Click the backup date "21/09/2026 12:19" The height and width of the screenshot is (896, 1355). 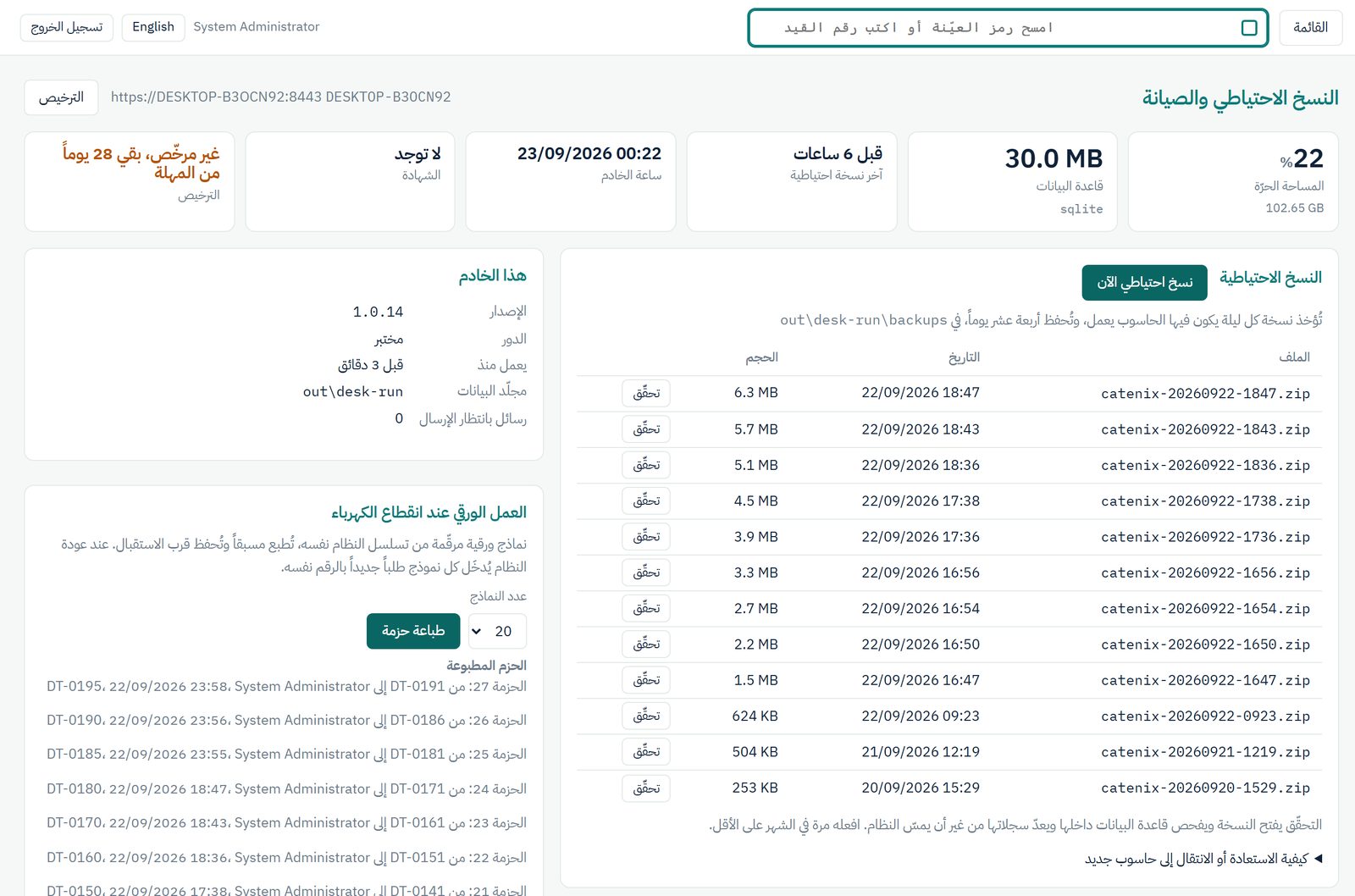921,752
